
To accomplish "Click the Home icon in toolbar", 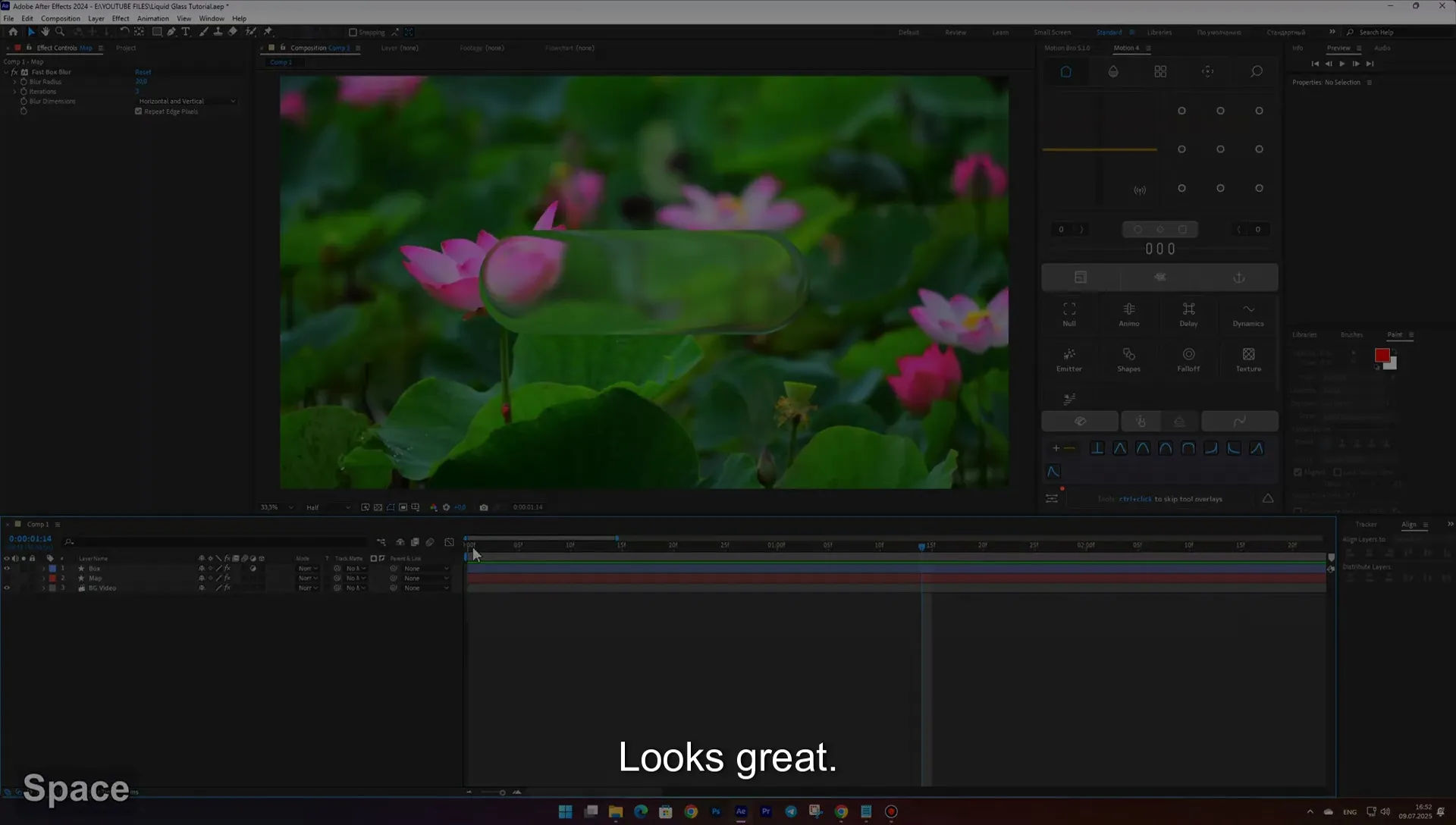I will 13,32.
